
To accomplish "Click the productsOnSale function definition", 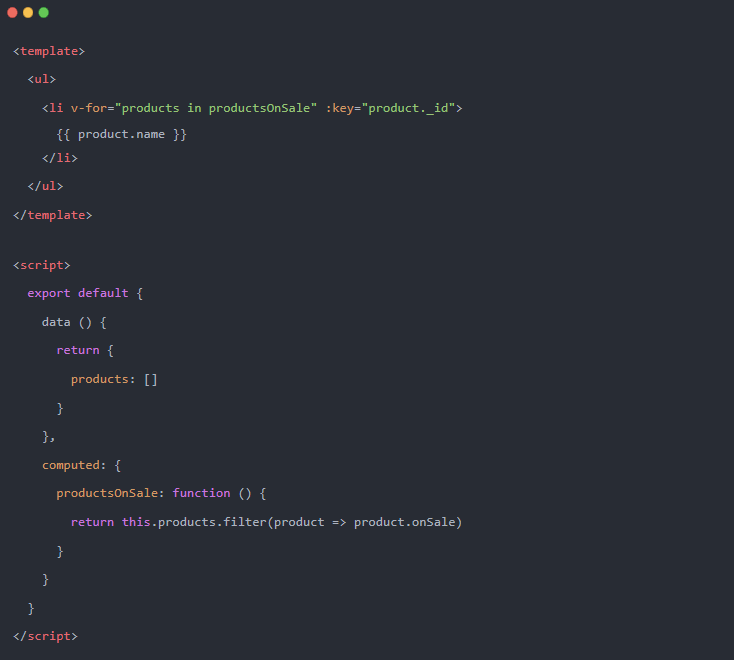I will click(x=161, y=493).
